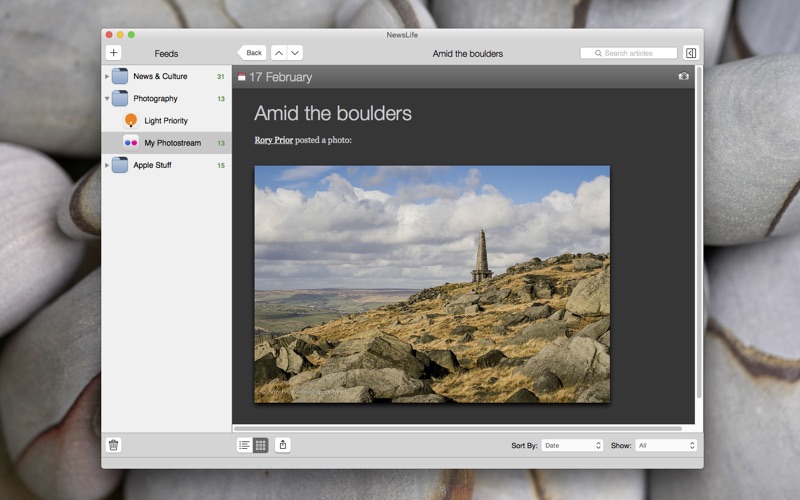800x500 pixels.
Task: Minimize the NewsLife window
Action: (x=120, y=35)
